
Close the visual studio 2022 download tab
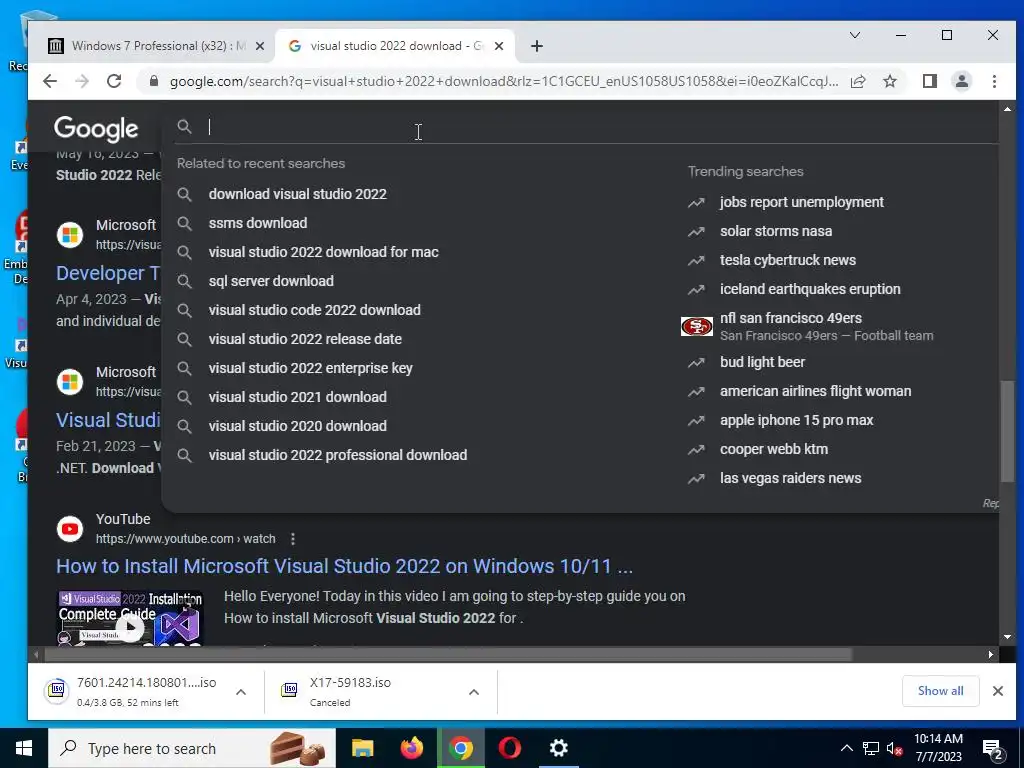498,46
